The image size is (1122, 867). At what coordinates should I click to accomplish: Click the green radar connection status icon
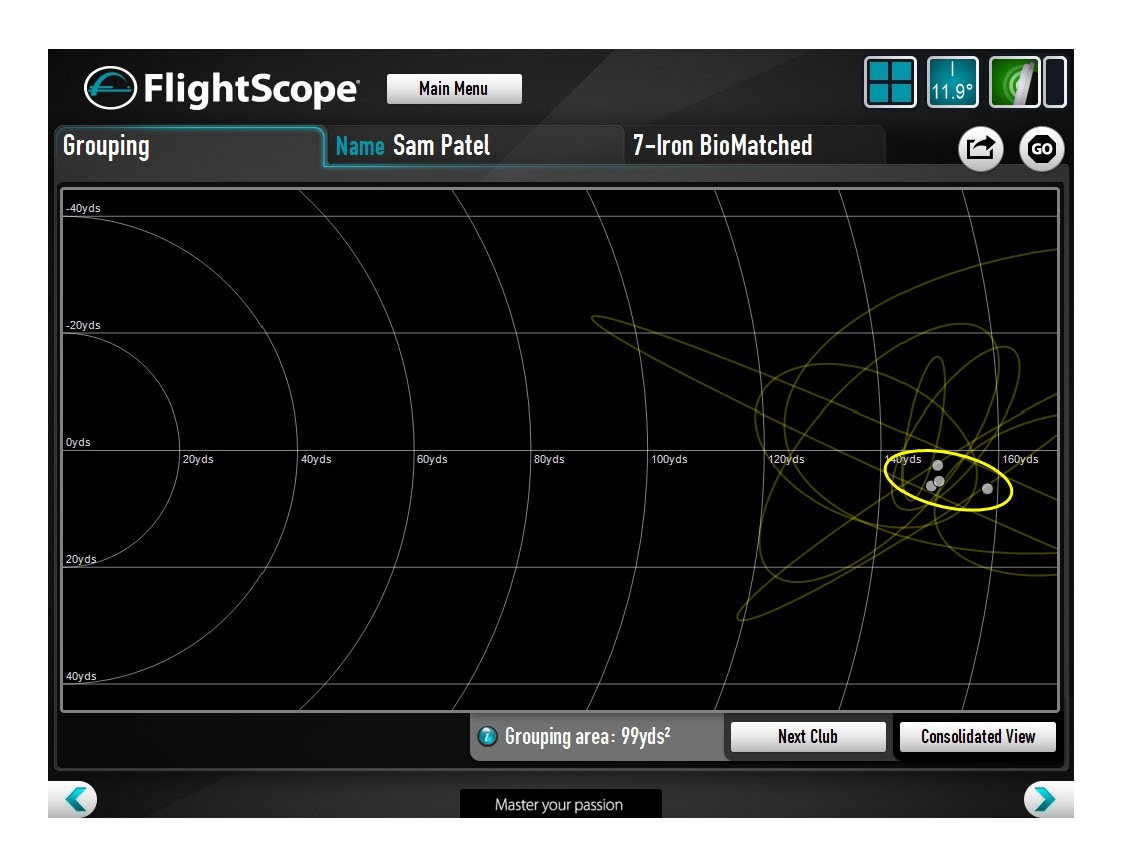click(1014, 82)
